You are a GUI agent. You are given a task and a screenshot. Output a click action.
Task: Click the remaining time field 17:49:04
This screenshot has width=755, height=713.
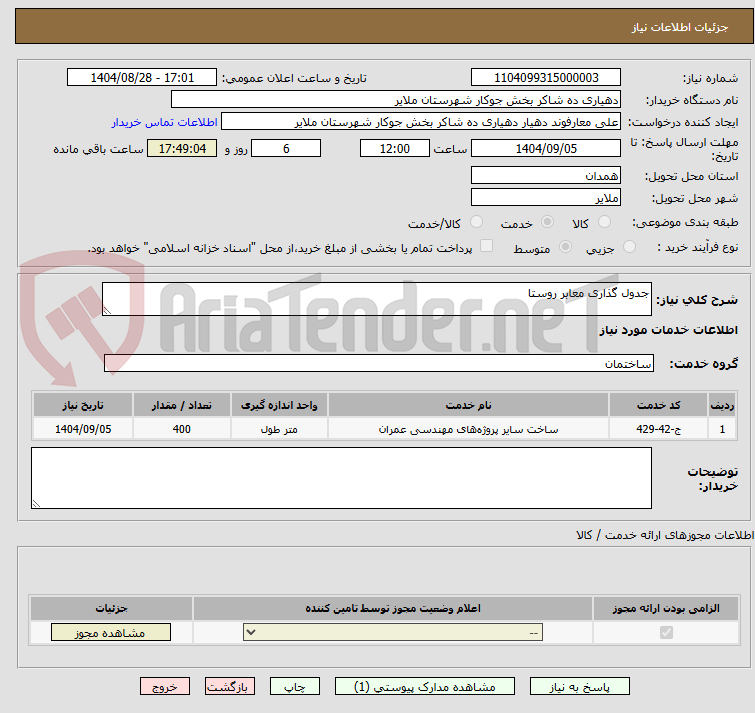coord(182,148)
